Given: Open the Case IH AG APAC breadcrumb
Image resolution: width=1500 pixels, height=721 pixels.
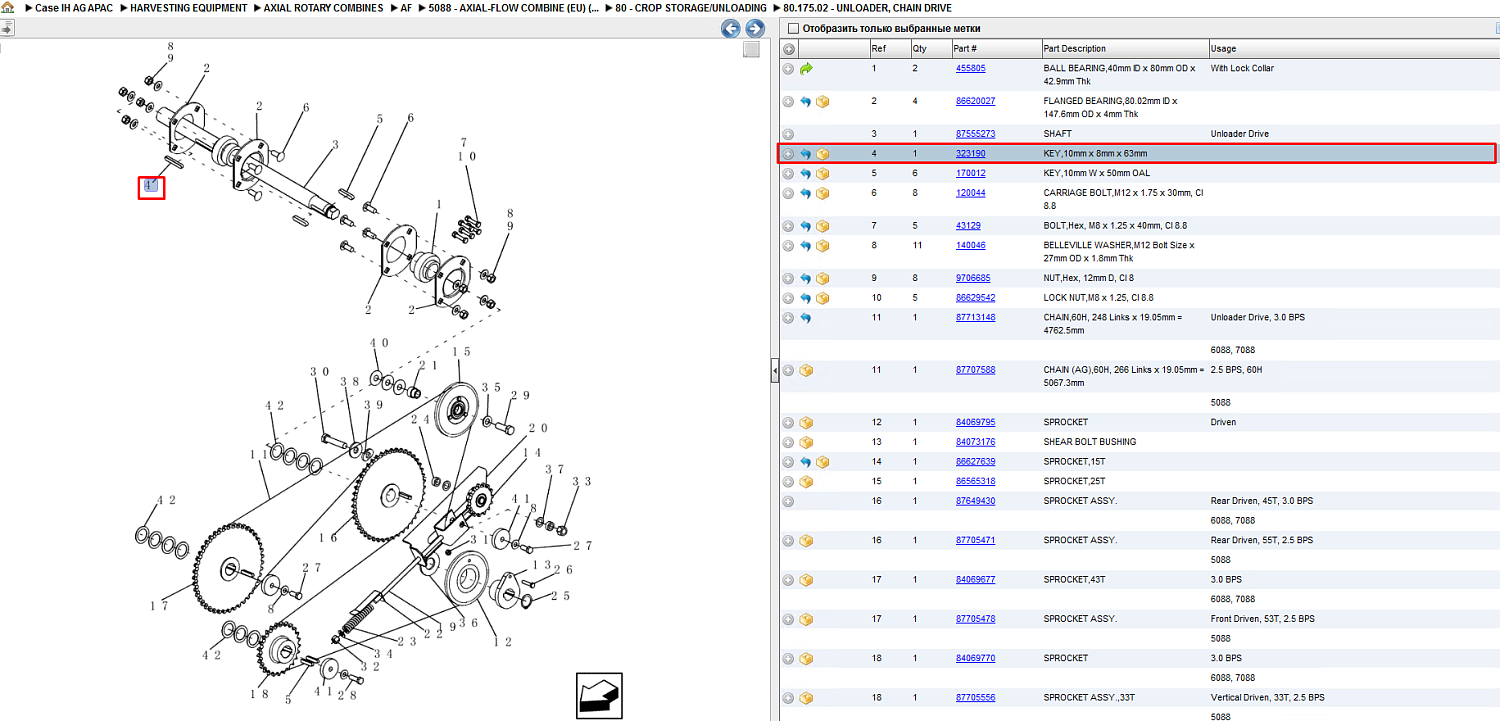Looking at the screenshot, I should click(x=73, y=8).
